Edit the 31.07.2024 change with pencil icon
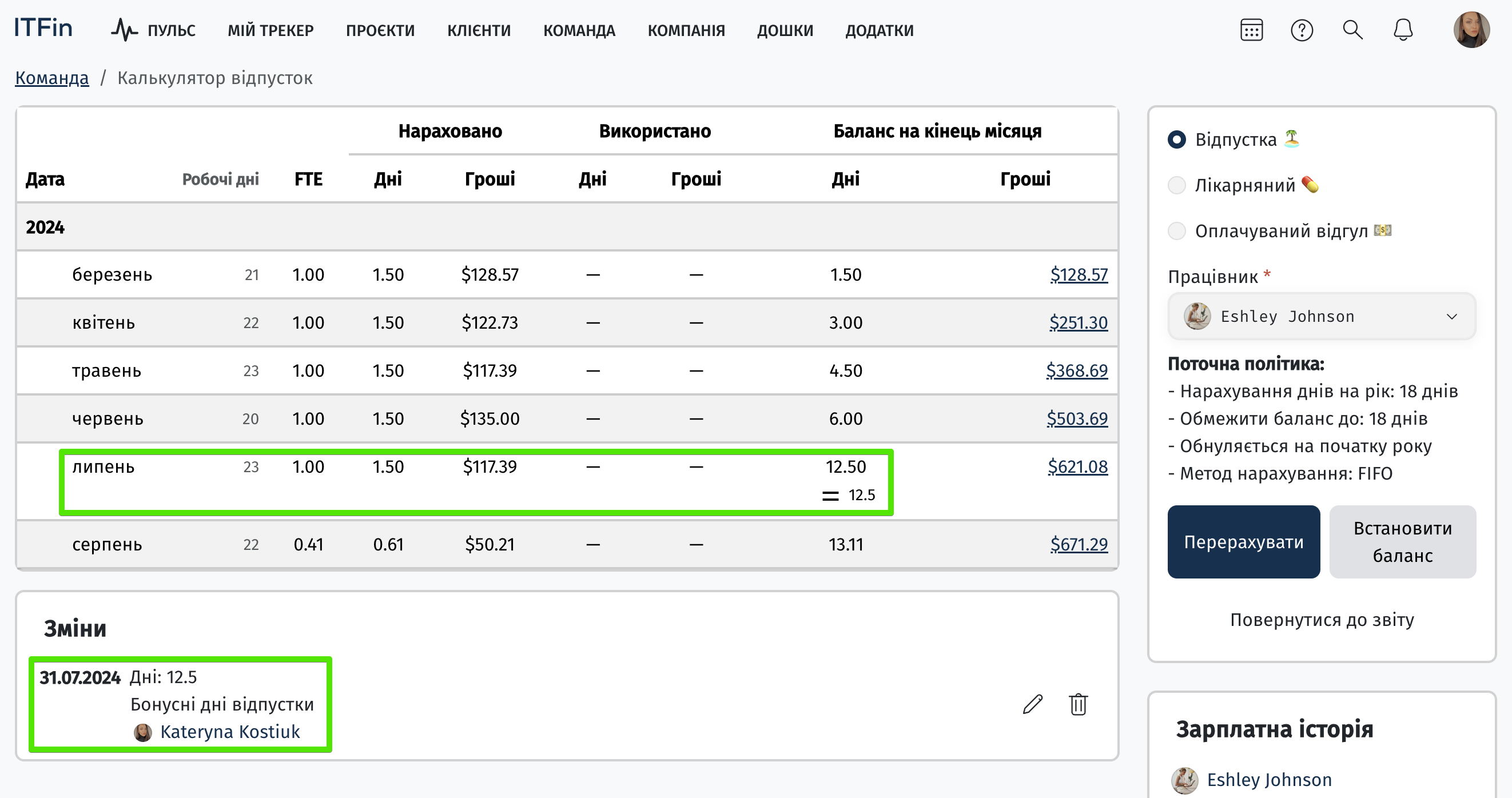The image size is (1512, 798). [x=1032, y=704]
